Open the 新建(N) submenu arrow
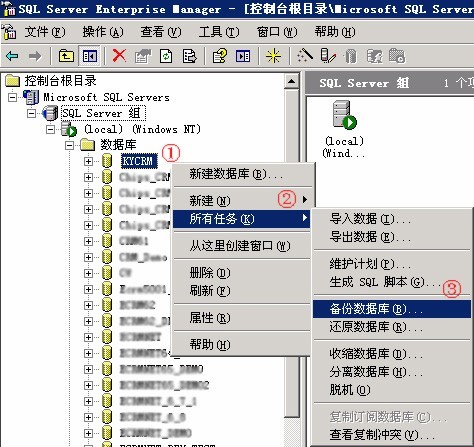Screen dimensions: 474x447 305,200
